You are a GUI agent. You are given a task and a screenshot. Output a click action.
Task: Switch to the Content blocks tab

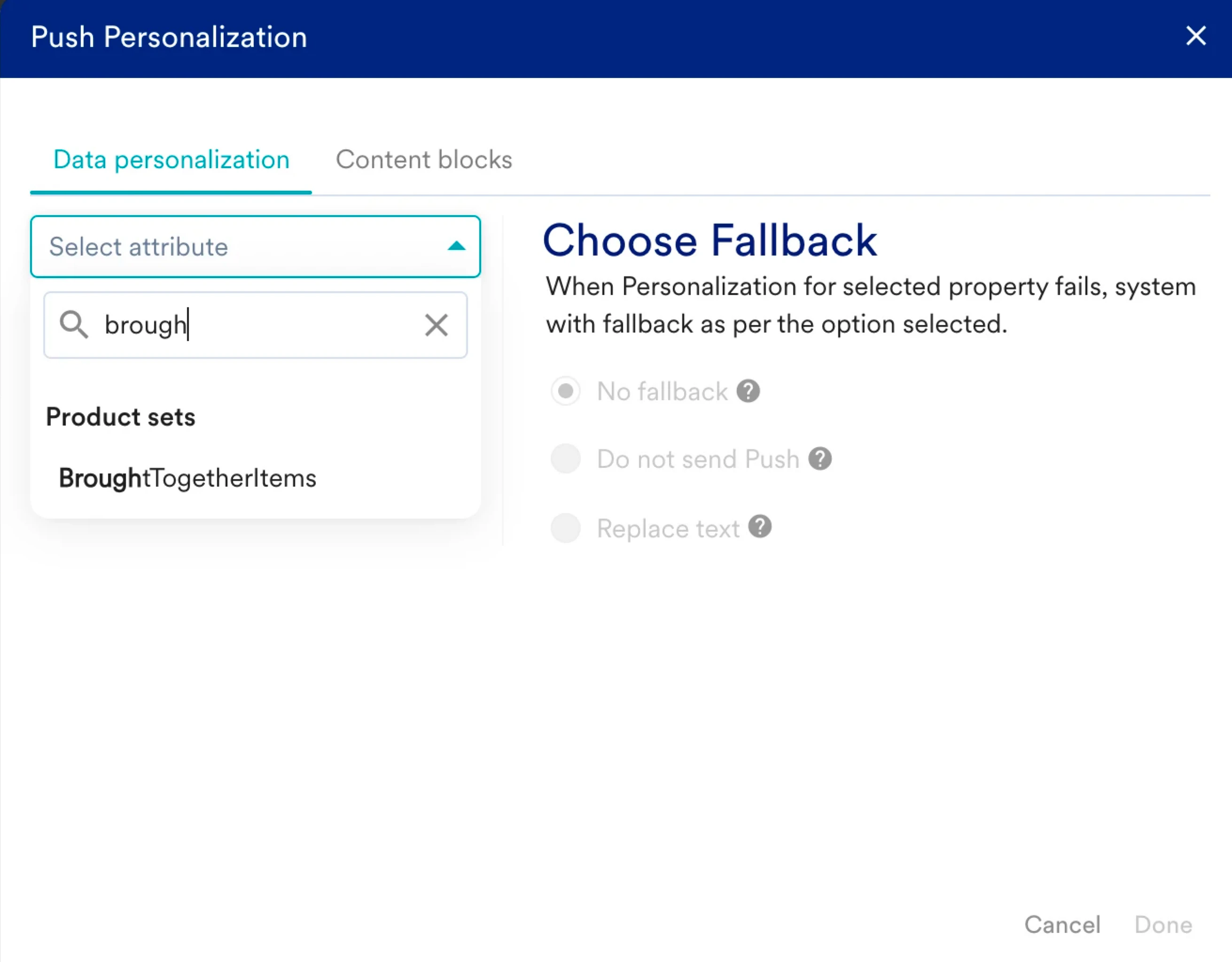pyautogui.click(x=424, y=160)
